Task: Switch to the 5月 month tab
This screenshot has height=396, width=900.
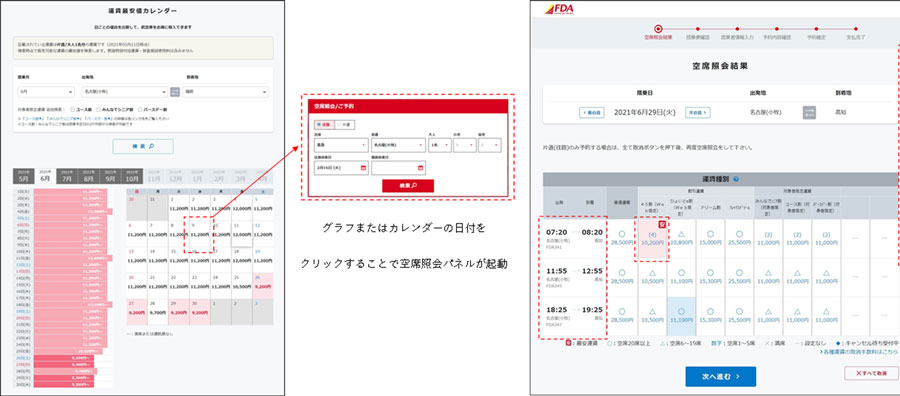Action: [x=24, y=176]
